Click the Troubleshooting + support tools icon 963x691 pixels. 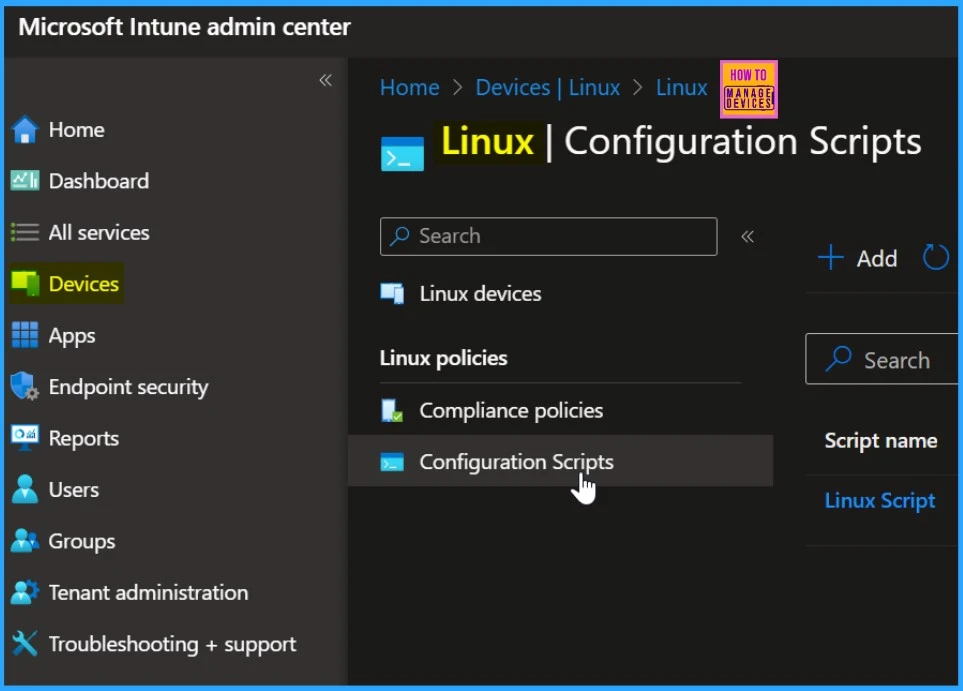tap(25, 644)
